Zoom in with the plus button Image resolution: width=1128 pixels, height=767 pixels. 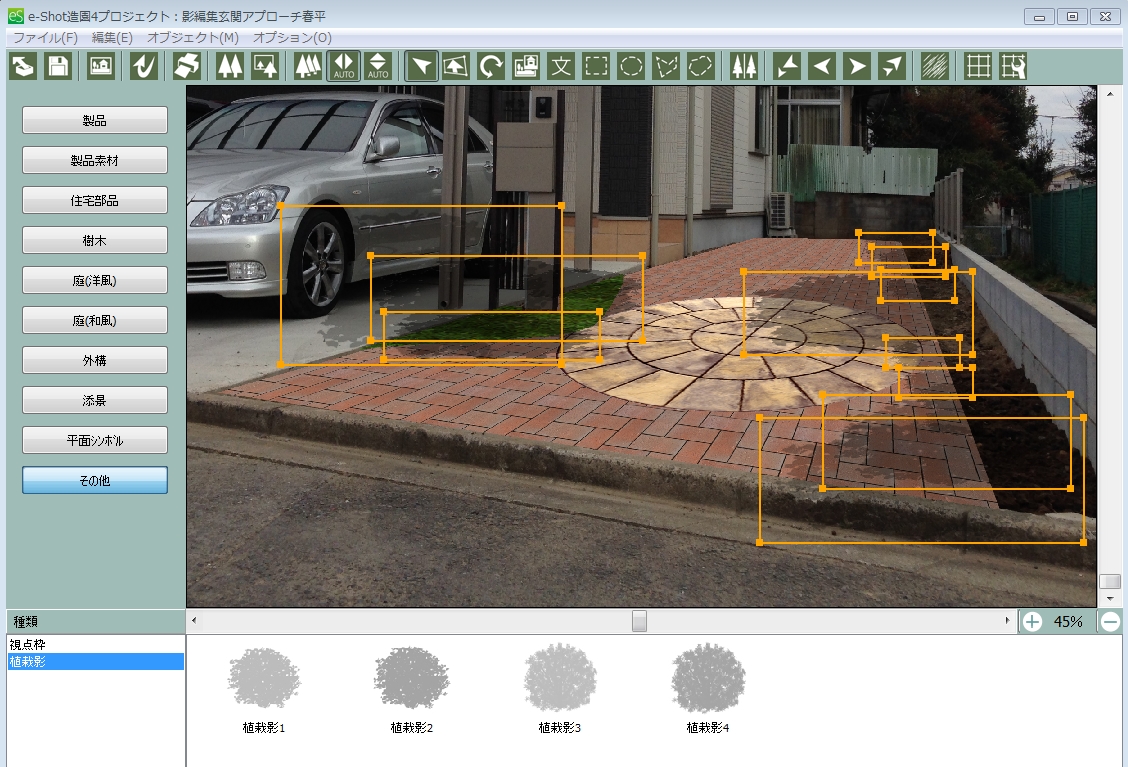pos(1032,622)
